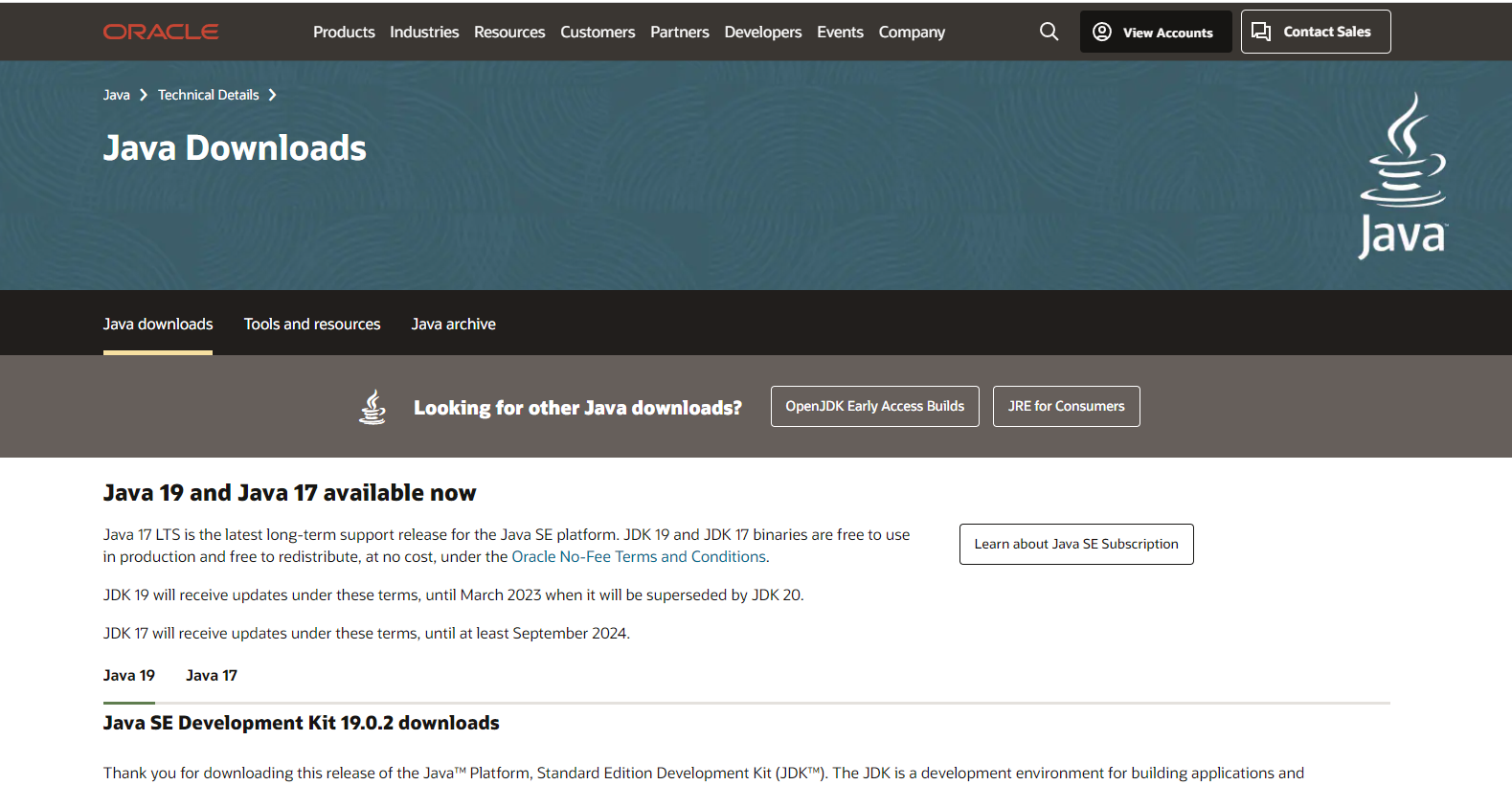
Task: Click the chevron after Technical Details breadcrumb
Action: (273, 95)
